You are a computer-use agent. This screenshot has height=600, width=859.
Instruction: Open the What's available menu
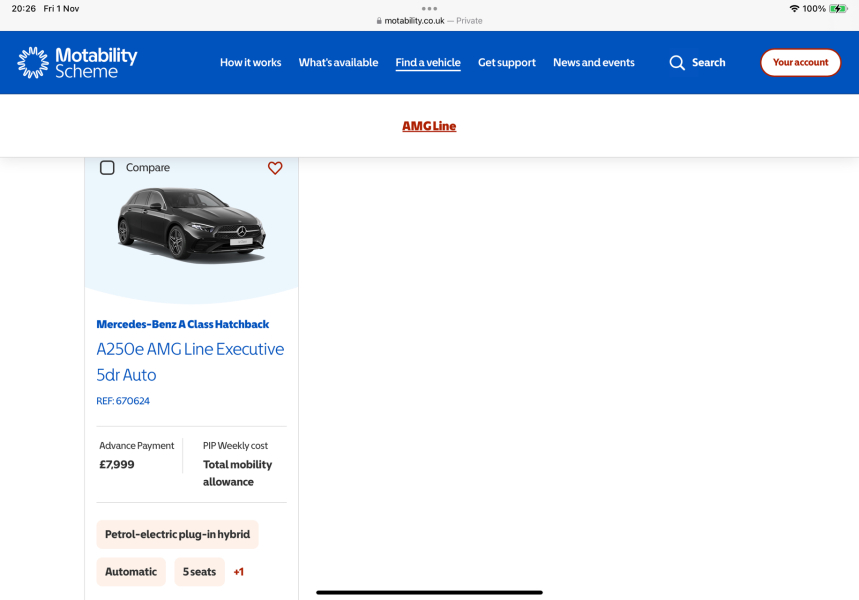(338, 62)
